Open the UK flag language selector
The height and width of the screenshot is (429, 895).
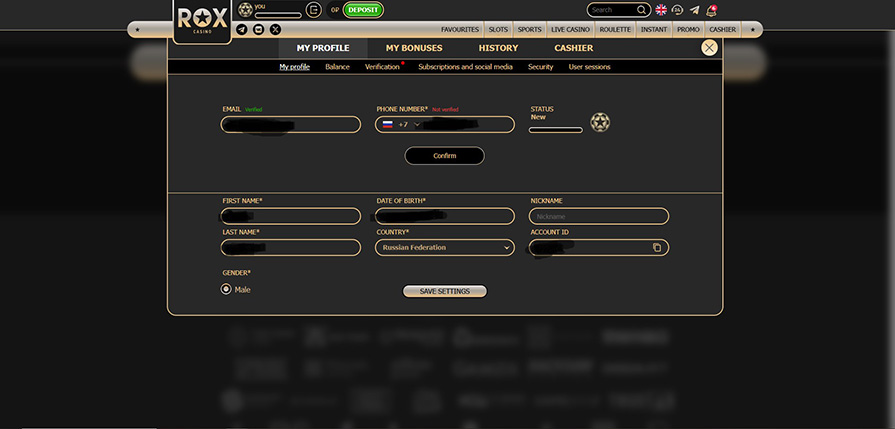(x=661, y=10)
